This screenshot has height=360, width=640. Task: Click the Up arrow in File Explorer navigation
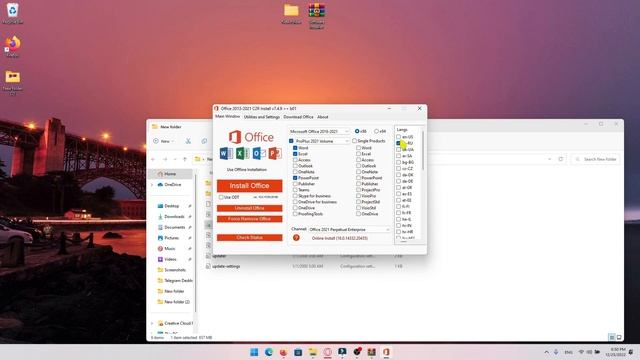click(185, 159)
